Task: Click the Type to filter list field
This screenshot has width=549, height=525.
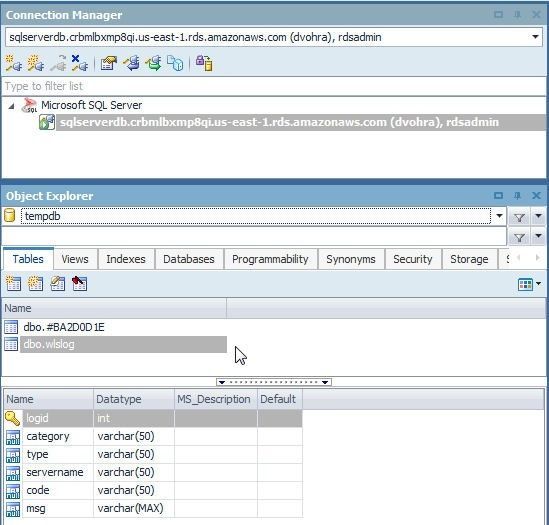Action: point(273,86)
